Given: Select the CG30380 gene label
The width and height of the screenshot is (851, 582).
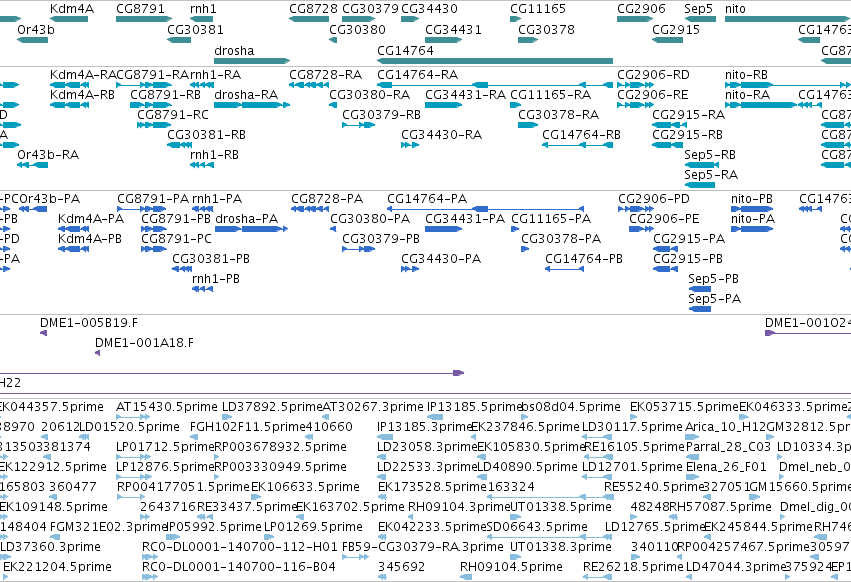Looking at the screenshot, I should (x=357, y=29).
